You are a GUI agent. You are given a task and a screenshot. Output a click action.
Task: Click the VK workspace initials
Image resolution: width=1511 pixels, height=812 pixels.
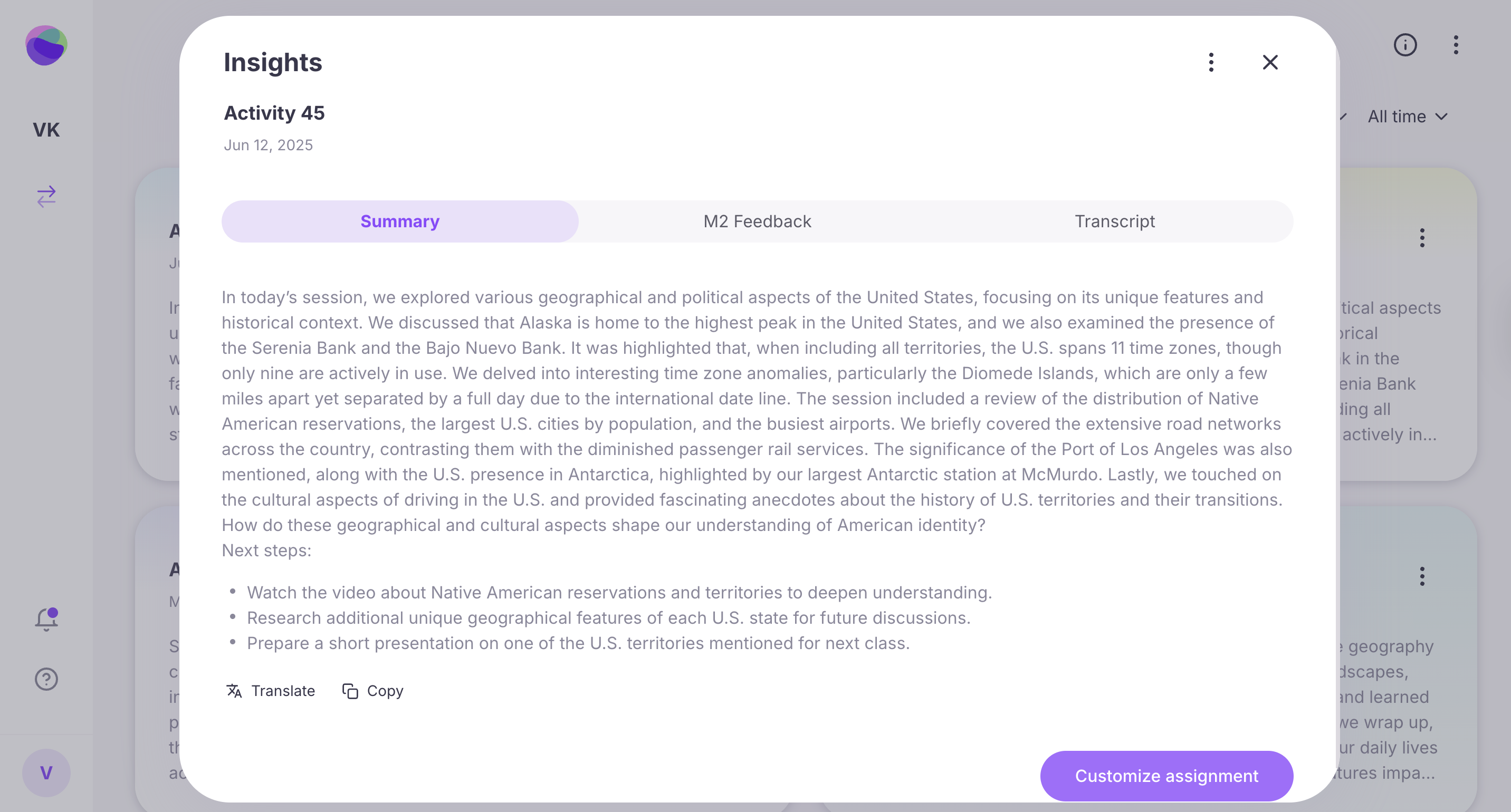pyautogui.click(x=46, y=130)
